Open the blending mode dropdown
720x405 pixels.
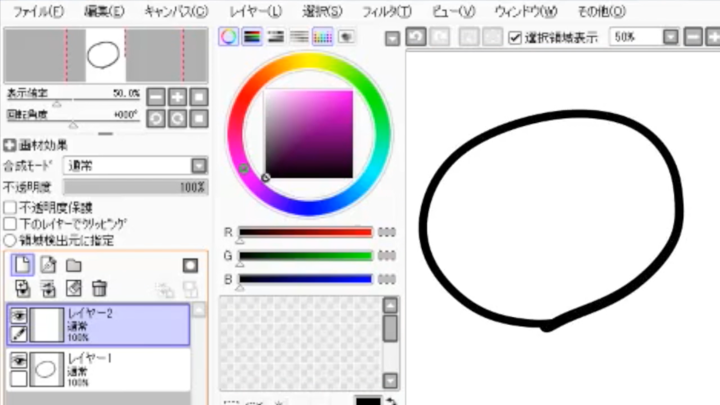199,166
